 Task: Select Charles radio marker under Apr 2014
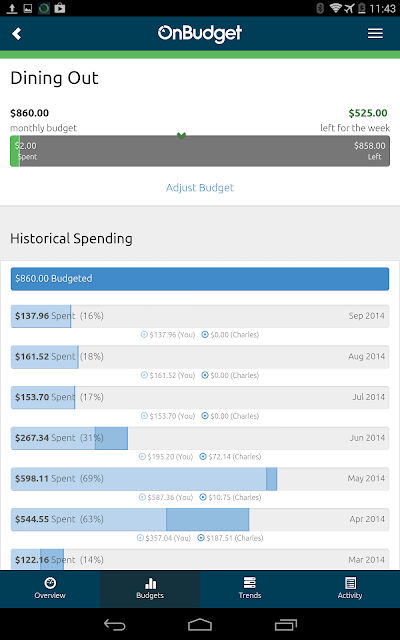pos(201,538)
